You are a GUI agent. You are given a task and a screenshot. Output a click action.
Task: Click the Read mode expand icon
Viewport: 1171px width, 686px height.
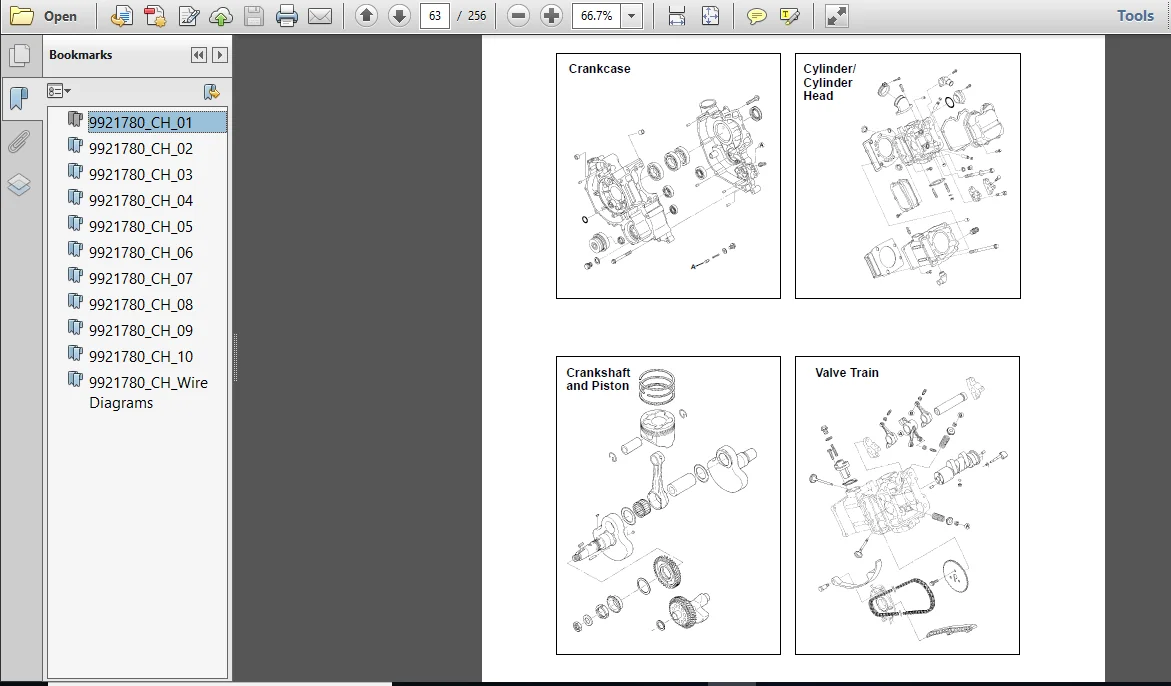tap(836, 16)
